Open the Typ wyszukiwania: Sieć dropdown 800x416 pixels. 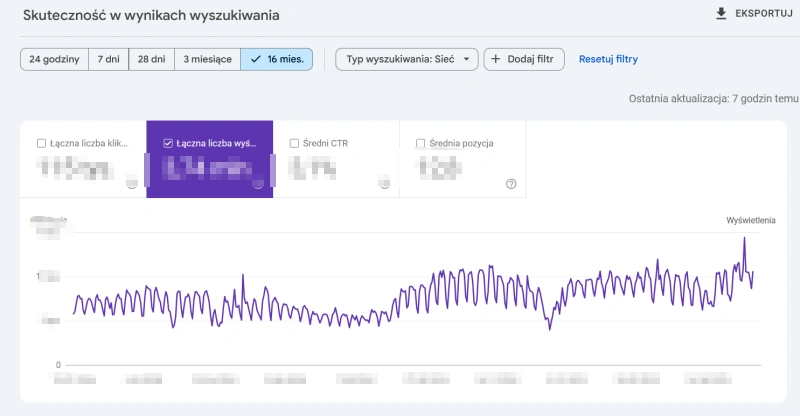pos(407,59)
